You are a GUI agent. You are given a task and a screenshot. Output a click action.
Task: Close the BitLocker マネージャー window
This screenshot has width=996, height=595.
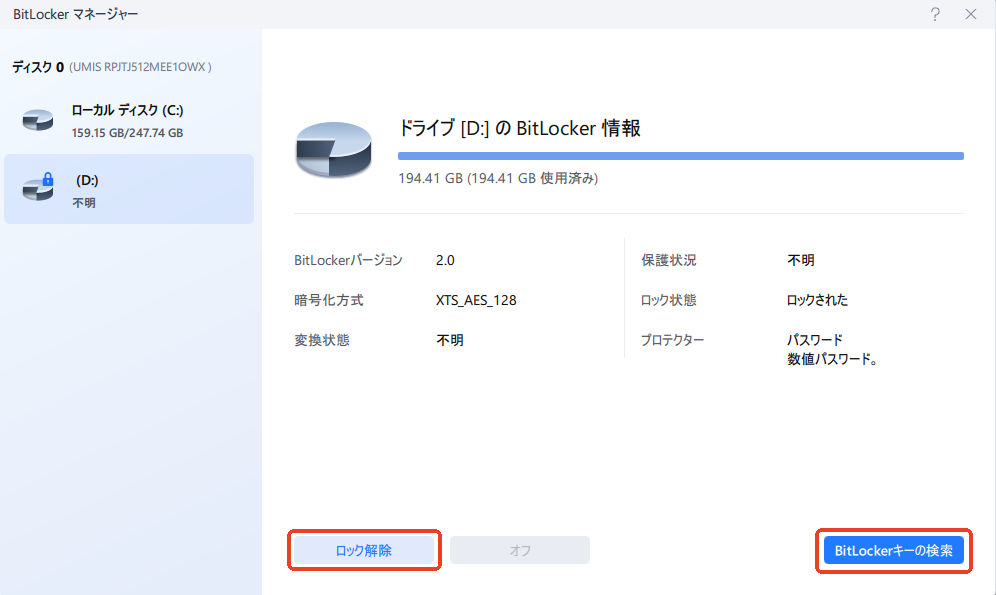click(970, 14)
